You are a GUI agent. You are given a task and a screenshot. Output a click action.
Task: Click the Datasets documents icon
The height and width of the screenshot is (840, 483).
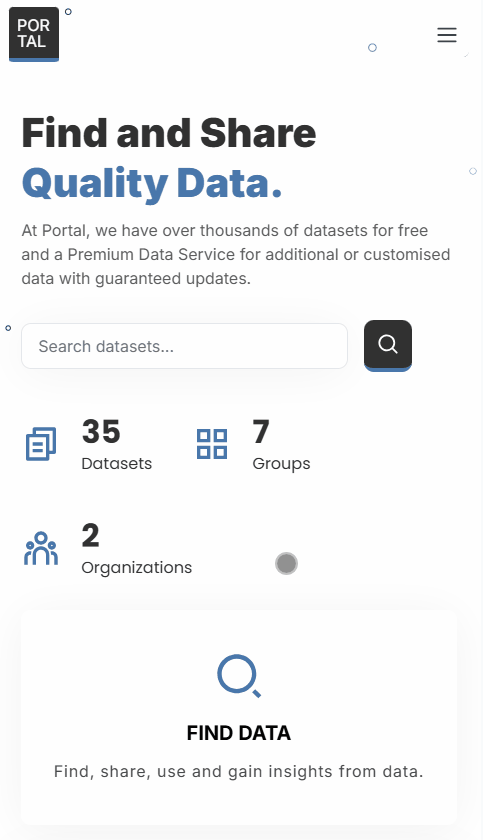click(x=41, y=444)
